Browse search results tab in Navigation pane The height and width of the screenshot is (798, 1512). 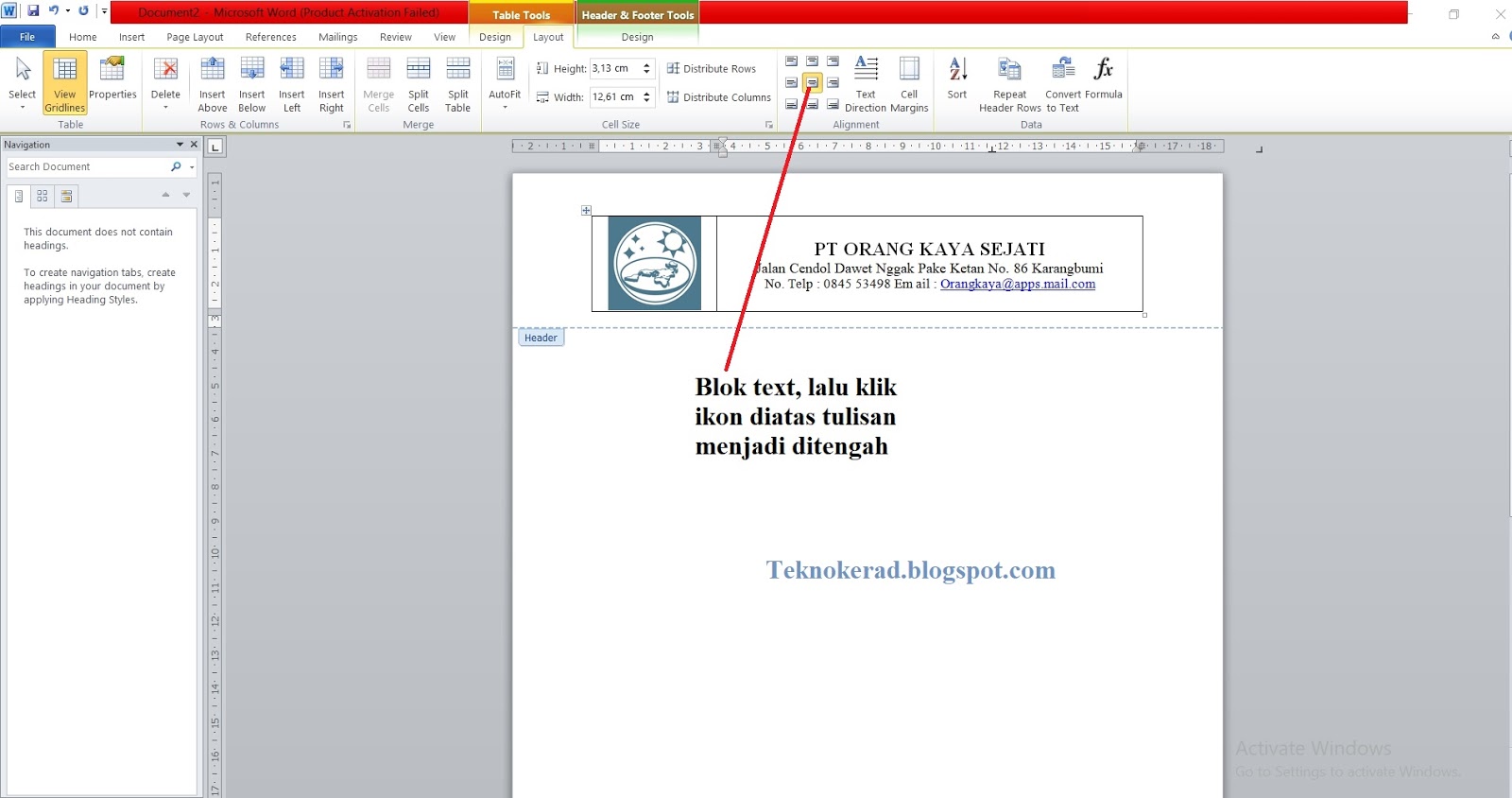coord(66,196)
